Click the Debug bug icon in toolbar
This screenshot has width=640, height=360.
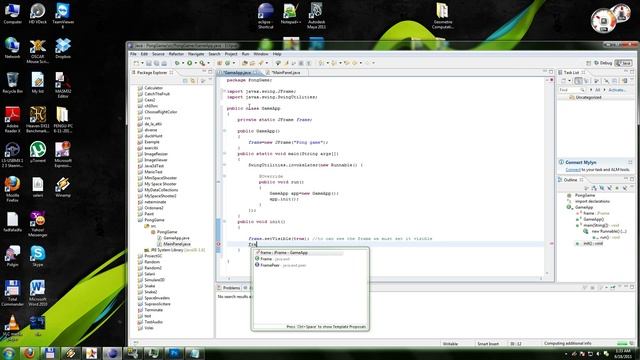[x=177, y=63]
